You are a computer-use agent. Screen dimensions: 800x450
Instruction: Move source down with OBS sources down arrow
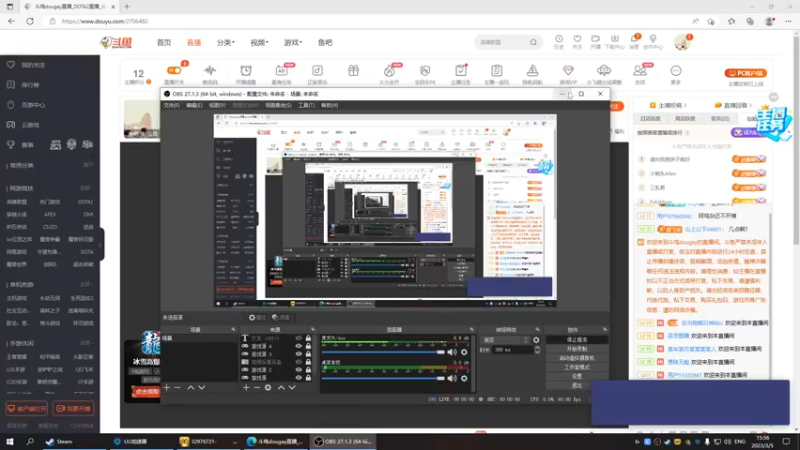tap(292, 388)
